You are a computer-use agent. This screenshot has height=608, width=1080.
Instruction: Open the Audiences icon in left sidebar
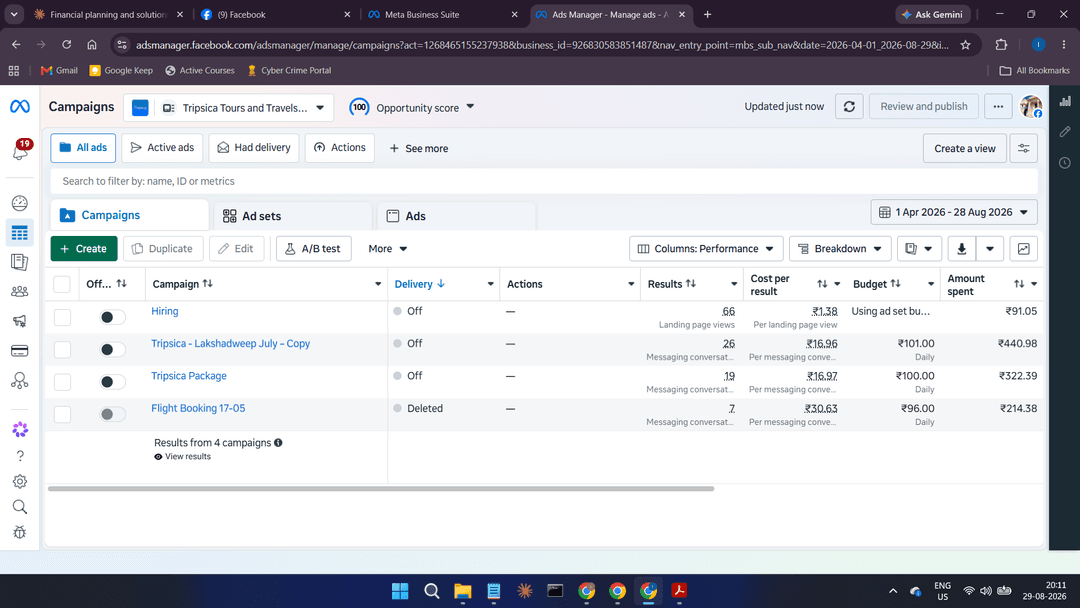point(20,291)
